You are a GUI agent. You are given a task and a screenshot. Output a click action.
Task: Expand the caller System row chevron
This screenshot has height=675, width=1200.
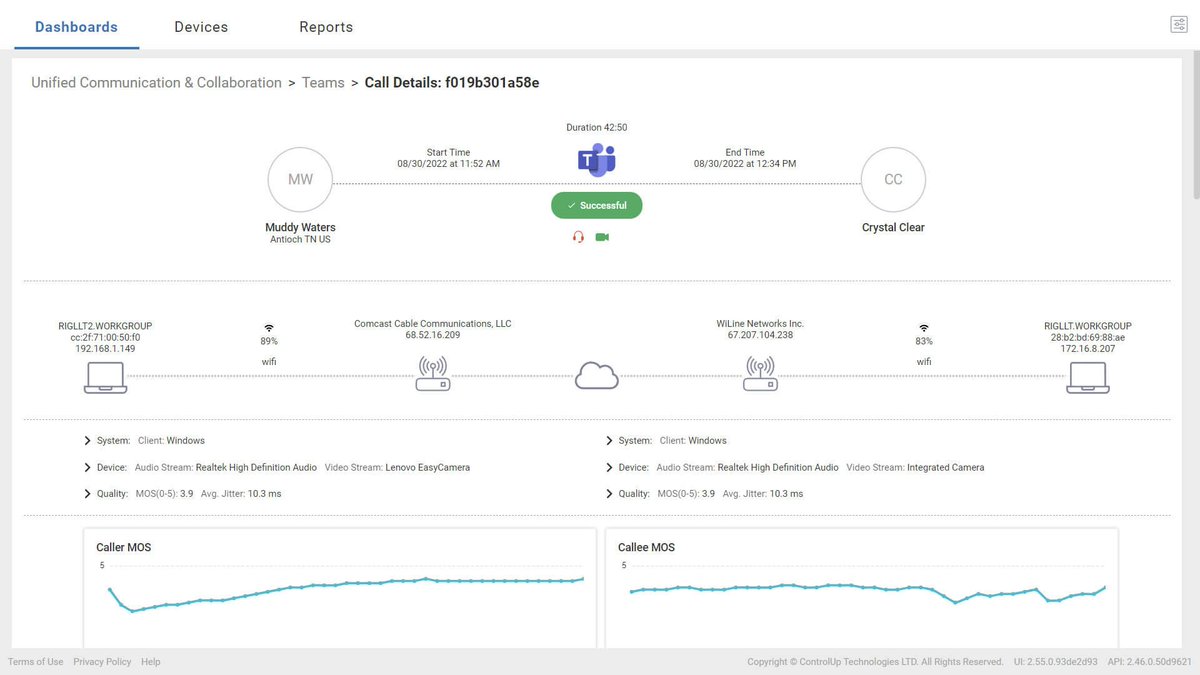[88, 440]
